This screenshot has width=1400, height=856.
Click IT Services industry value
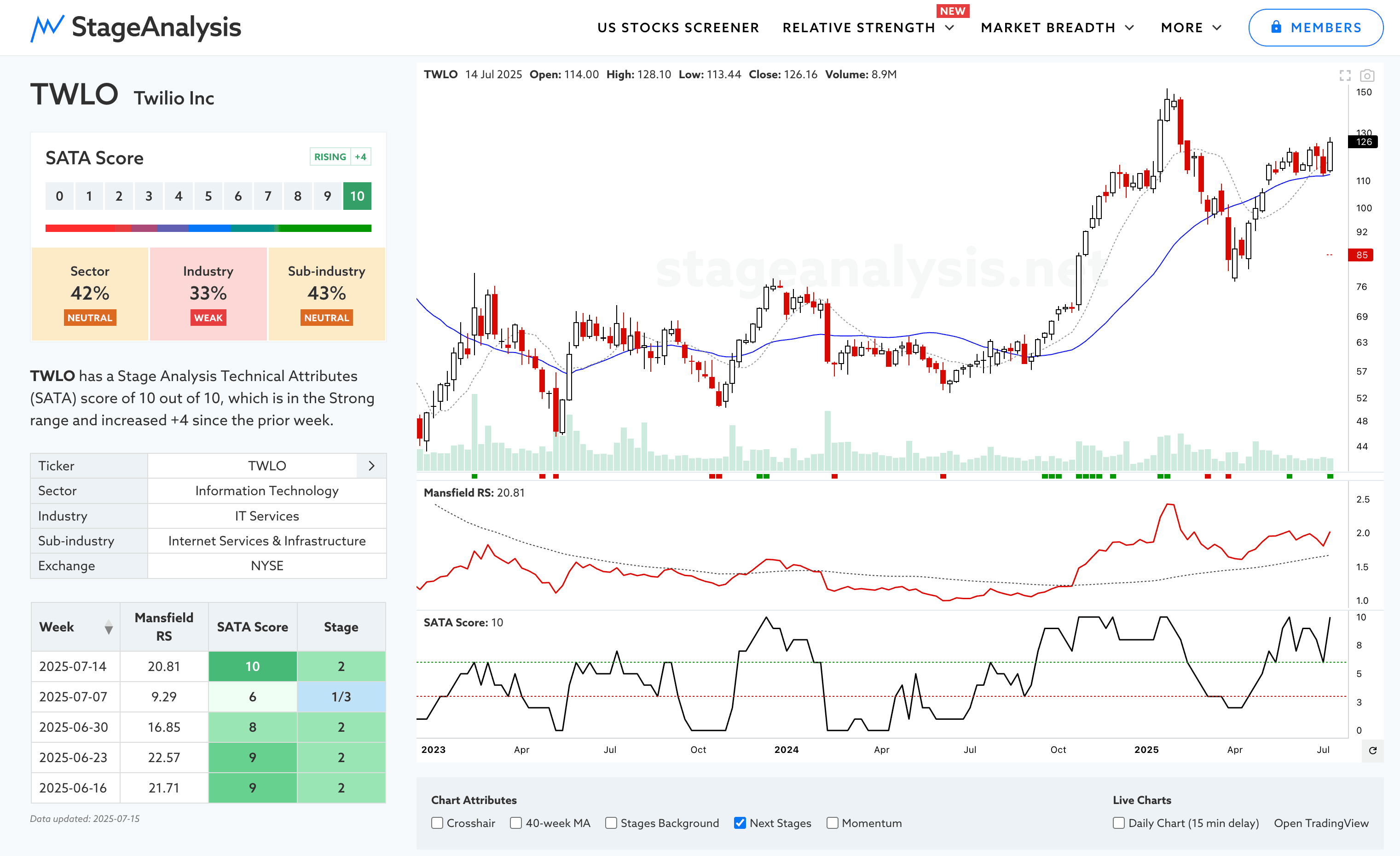click(x=267, y=516)
